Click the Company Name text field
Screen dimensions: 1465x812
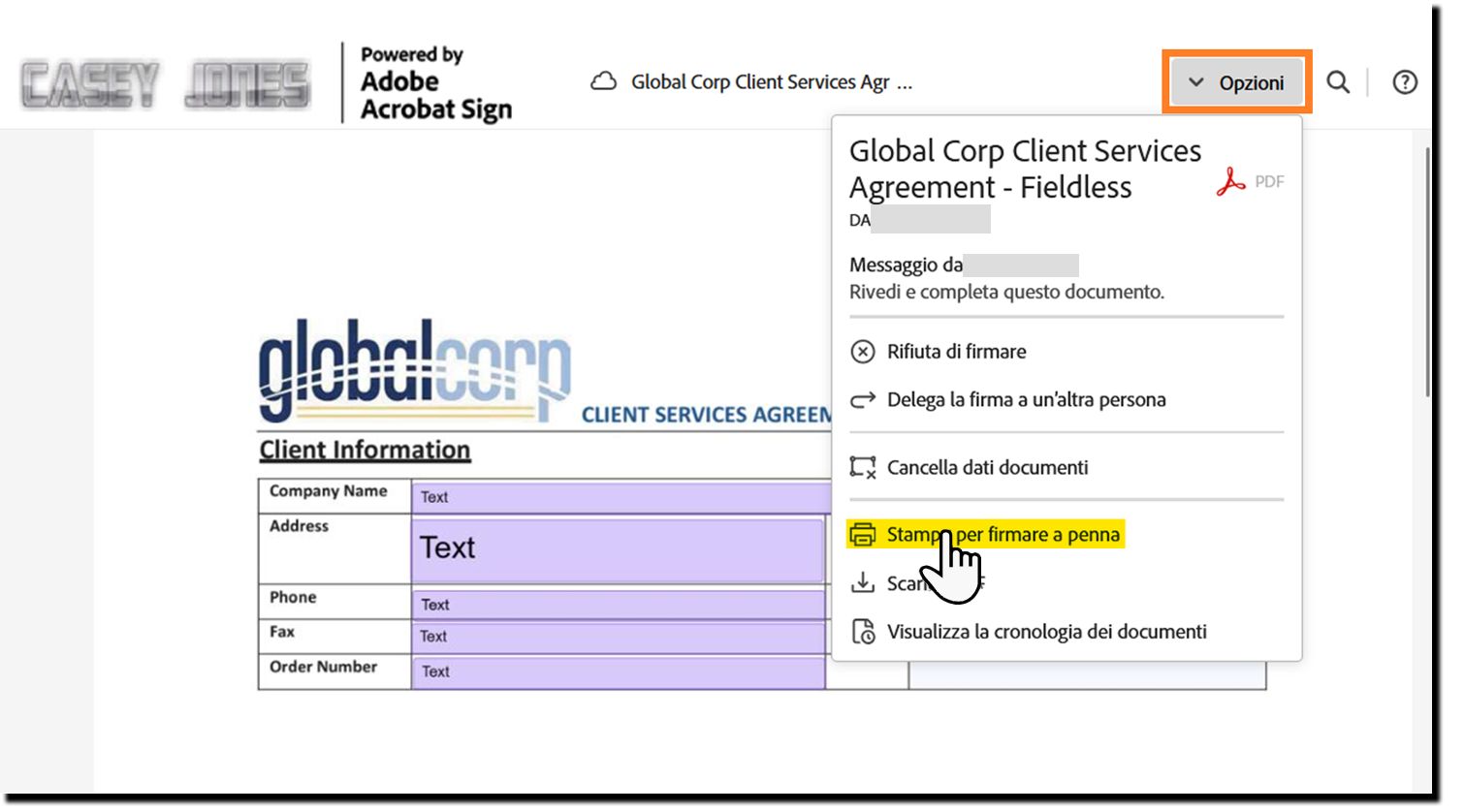(x=621, y=497)
